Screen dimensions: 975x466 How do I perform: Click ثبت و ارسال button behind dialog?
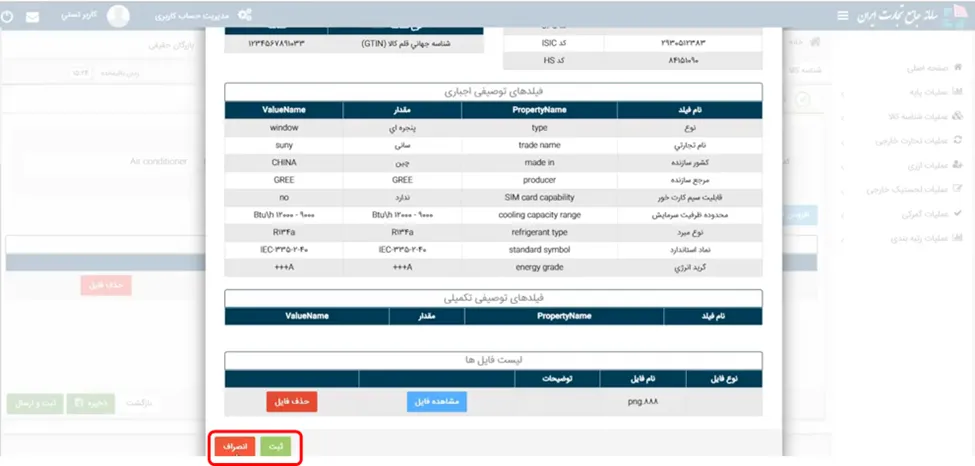pyautogui.click(x=35, y=403)
